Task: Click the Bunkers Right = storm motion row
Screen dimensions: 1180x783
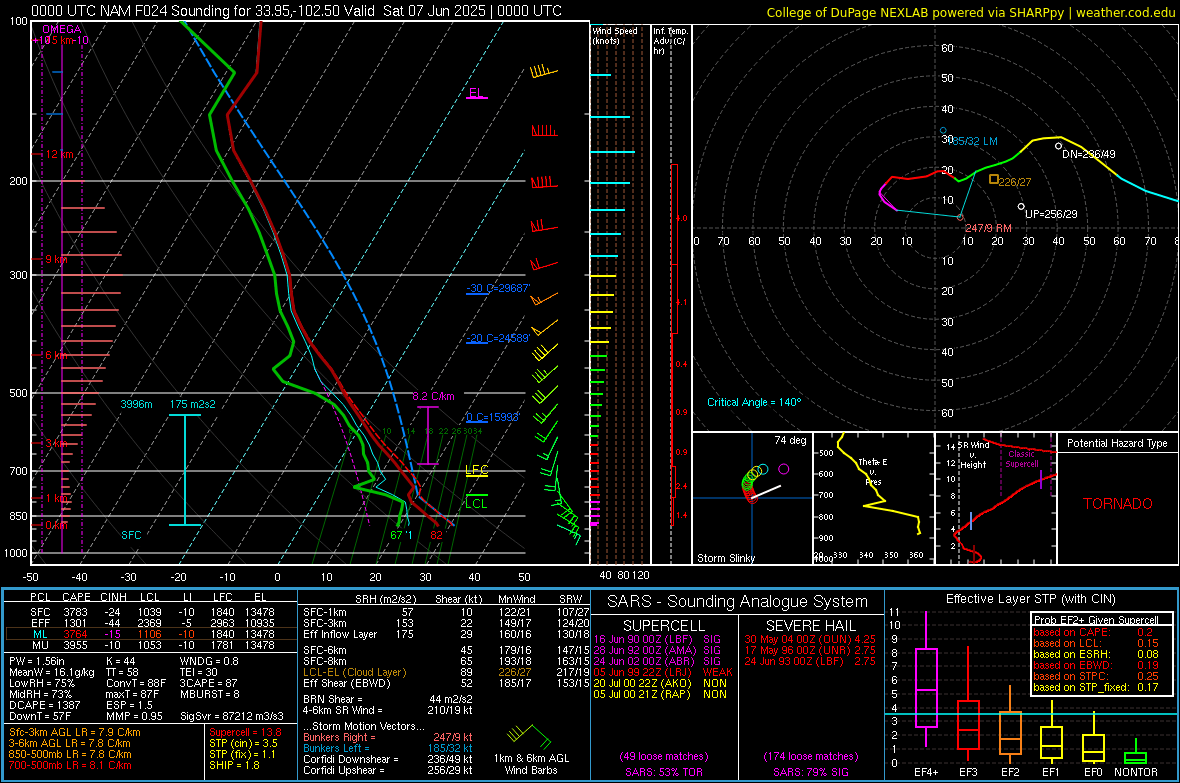Action: pyautogui.click(x=388, y=737)
